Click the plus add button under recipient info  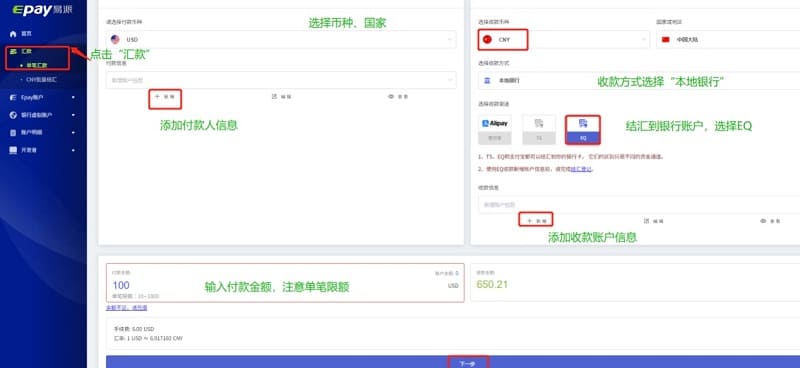[536, 221]
